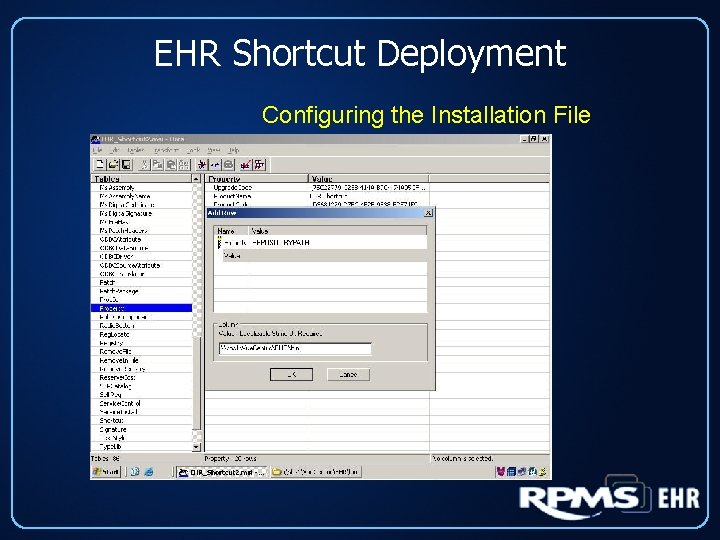Click the Start button on taskbar
This screenshot has width=720, height=540.
(x=107, y=472)
